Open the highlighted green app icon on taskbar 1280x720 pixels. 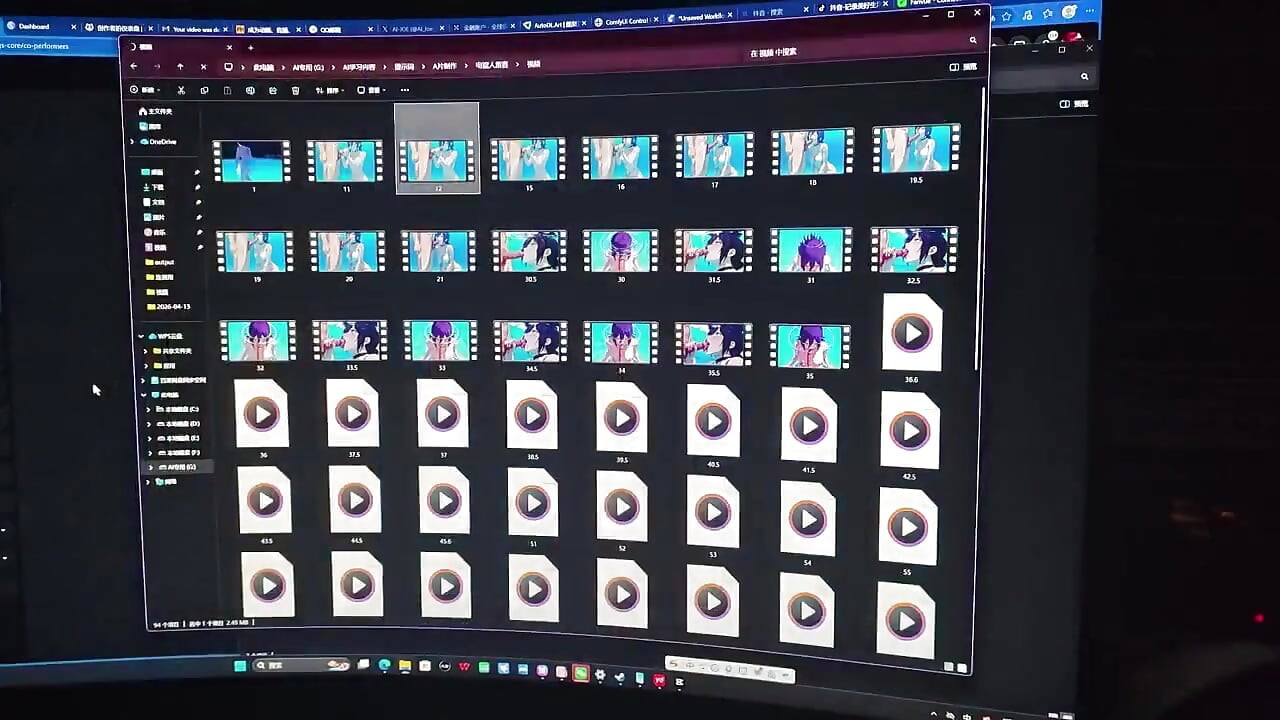(x=580, y=673)
